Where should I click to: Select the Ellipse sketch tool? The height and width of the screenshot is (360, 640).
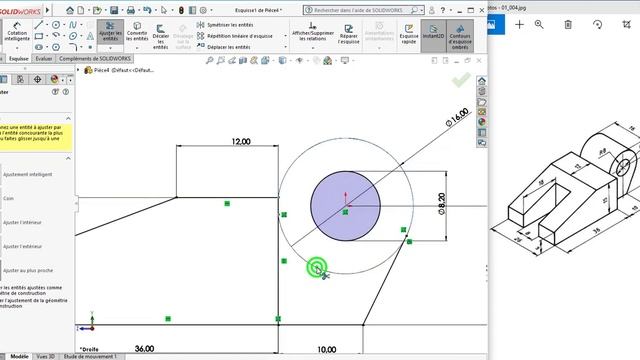click(x=73, y=36)
